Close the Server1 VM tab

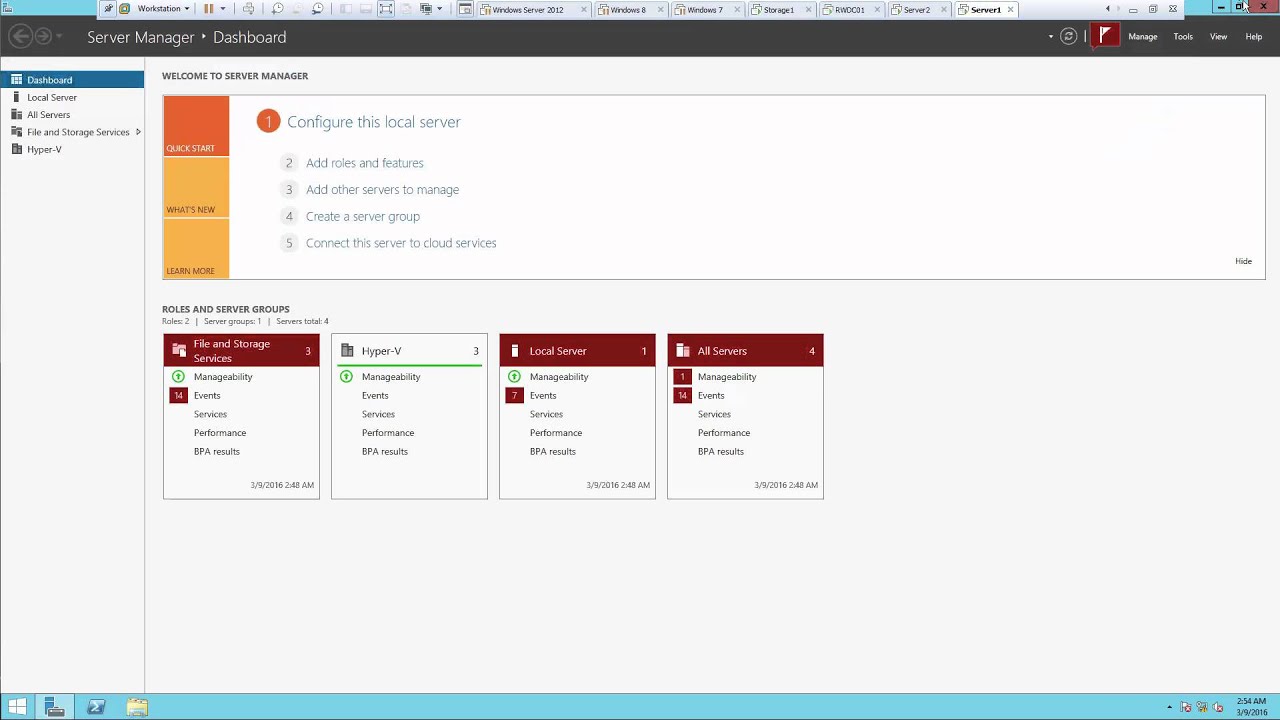coord(1011,10)
